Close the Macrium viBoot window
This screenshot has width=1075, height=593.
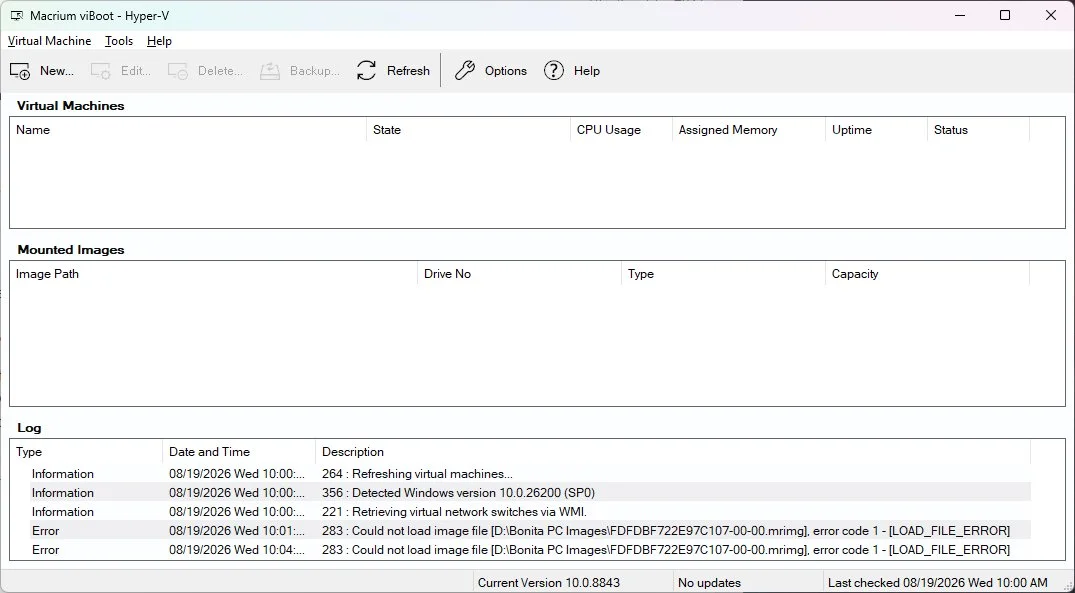click(1051, 15)
